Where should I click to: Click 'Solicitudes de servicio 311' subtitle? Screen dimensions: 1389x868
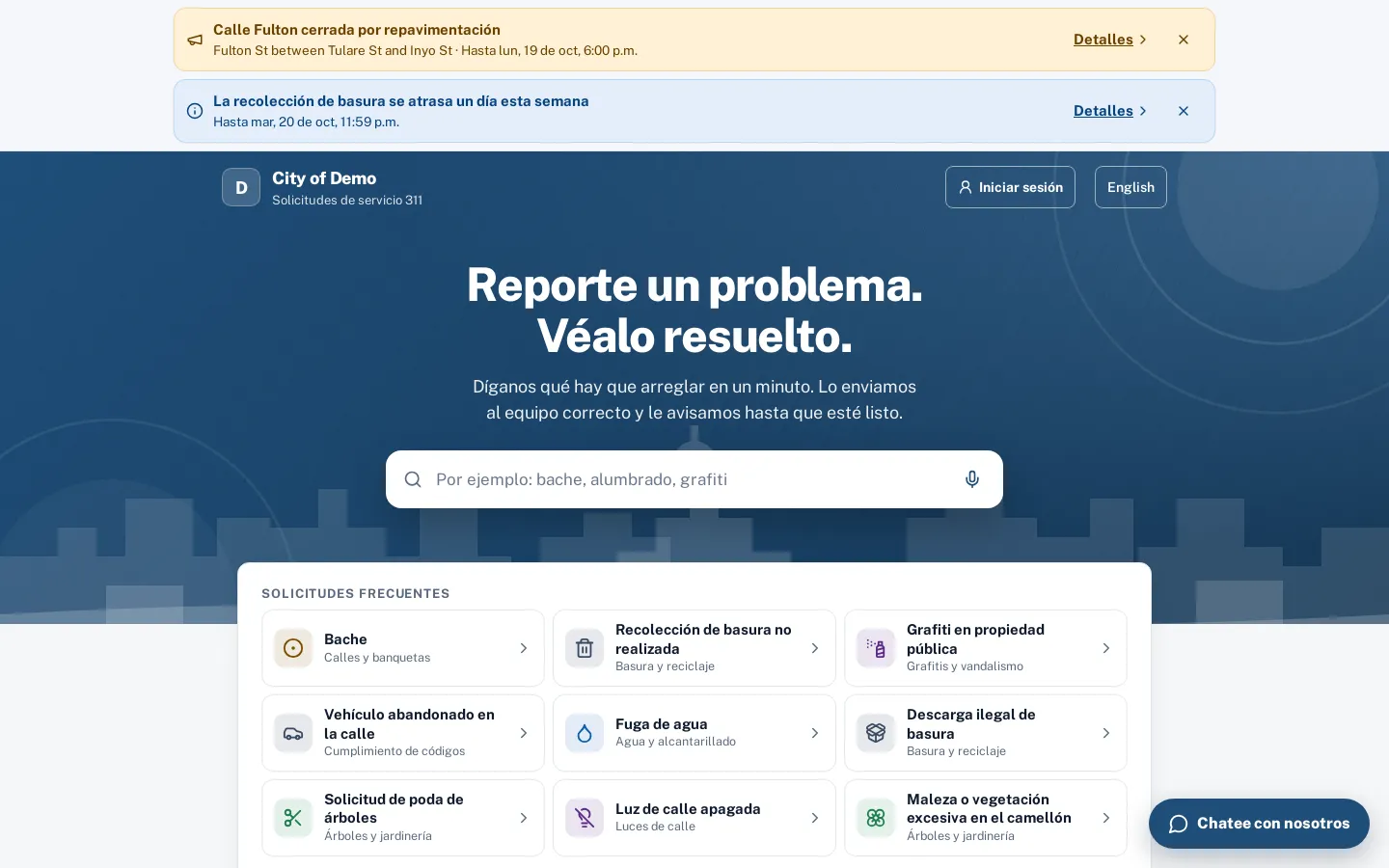(x=347, y=201)
